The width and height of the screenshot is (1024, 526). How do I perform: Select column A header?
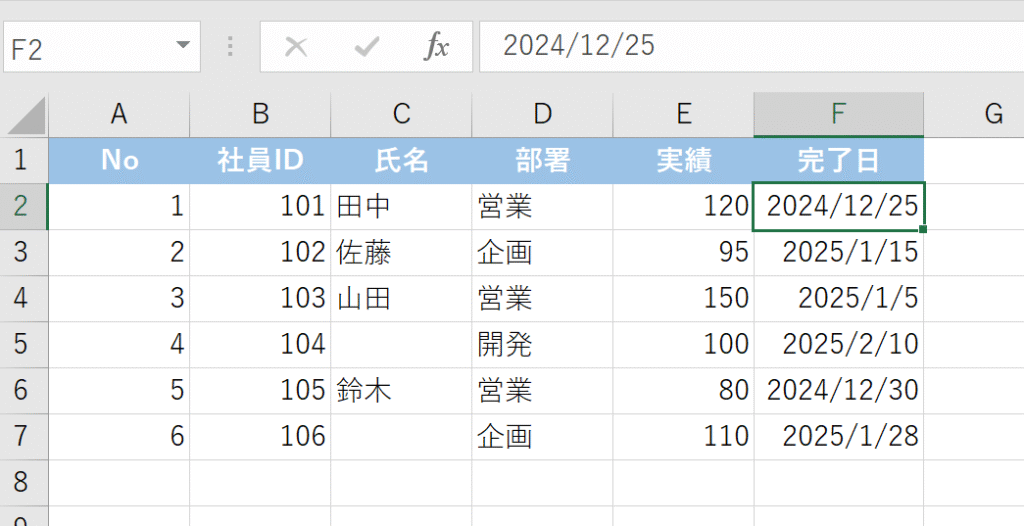(119, 114)
